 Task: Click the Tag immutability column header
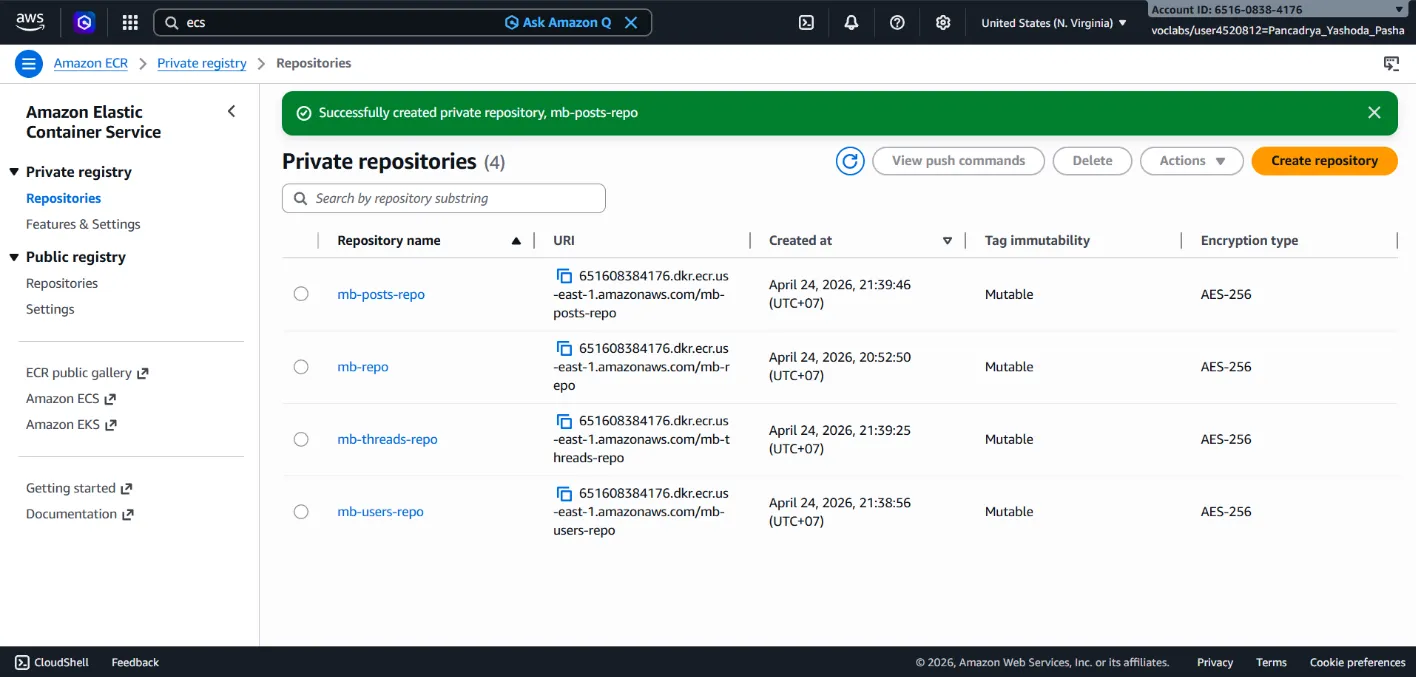click(x=1037, y=240)
